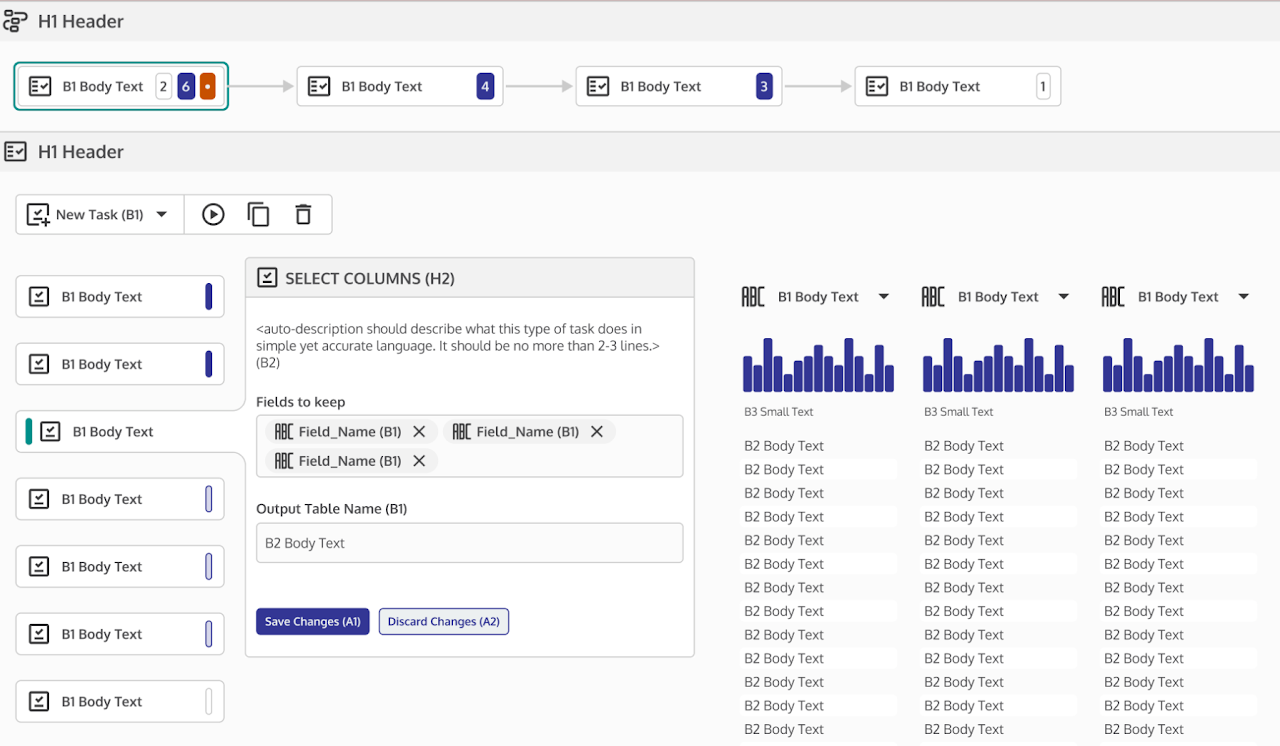Select the bottom task with the white indicator
The height and width of the screenshot is (746, 1280).
pos(120,701)
